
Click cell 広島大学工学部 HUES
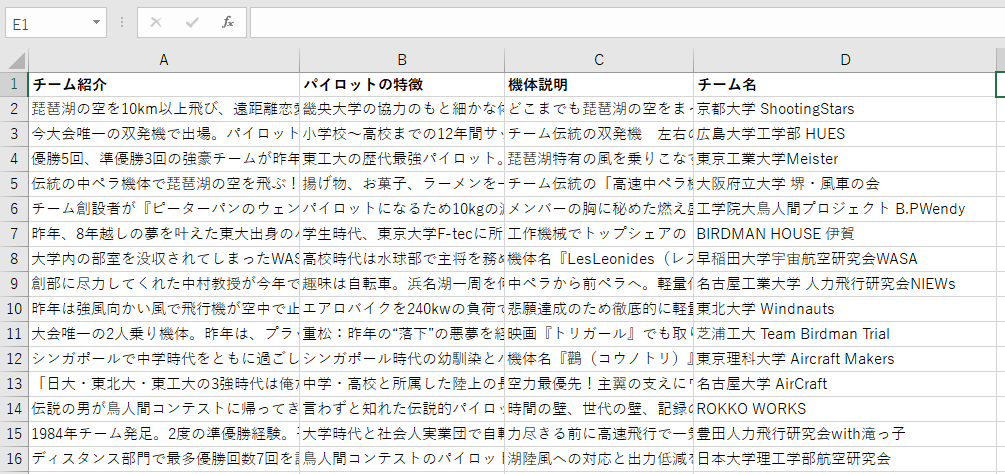tap(845, 134)
